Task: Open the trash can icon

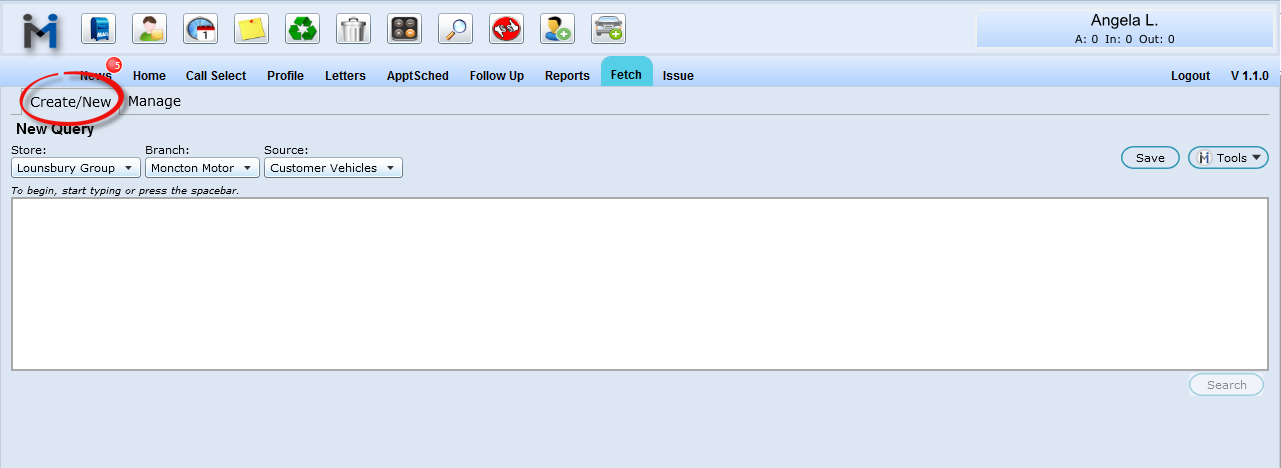Action: [353, 29]
